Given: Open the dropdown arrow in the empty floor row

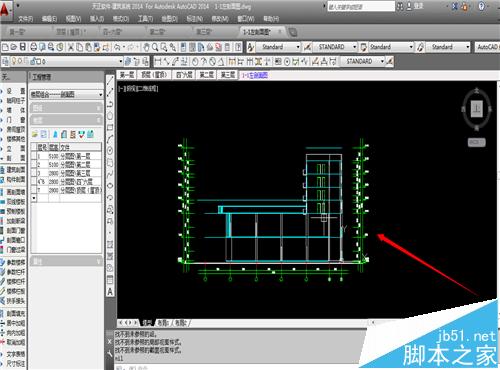Looking at the screenshot, I should (x=34, y=198).
